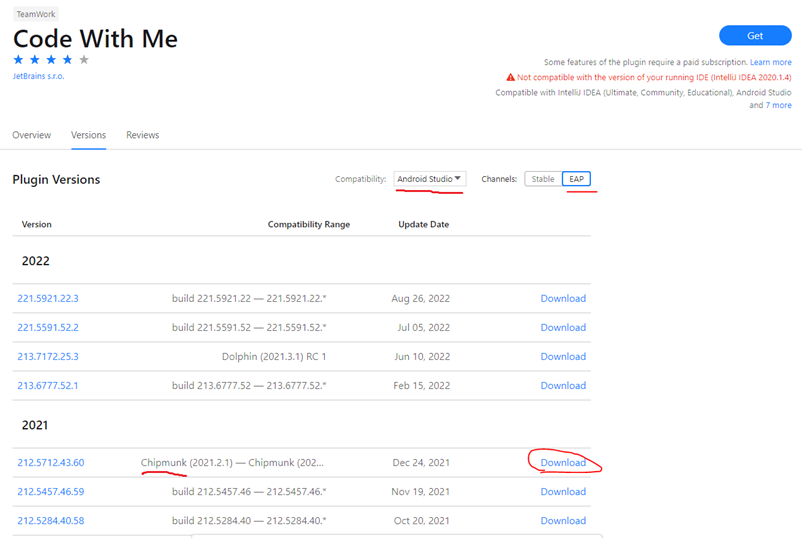Open JetBrains s.r.o. vendor page
This screenshot has width=802, height=538.
tap(38, 76)
